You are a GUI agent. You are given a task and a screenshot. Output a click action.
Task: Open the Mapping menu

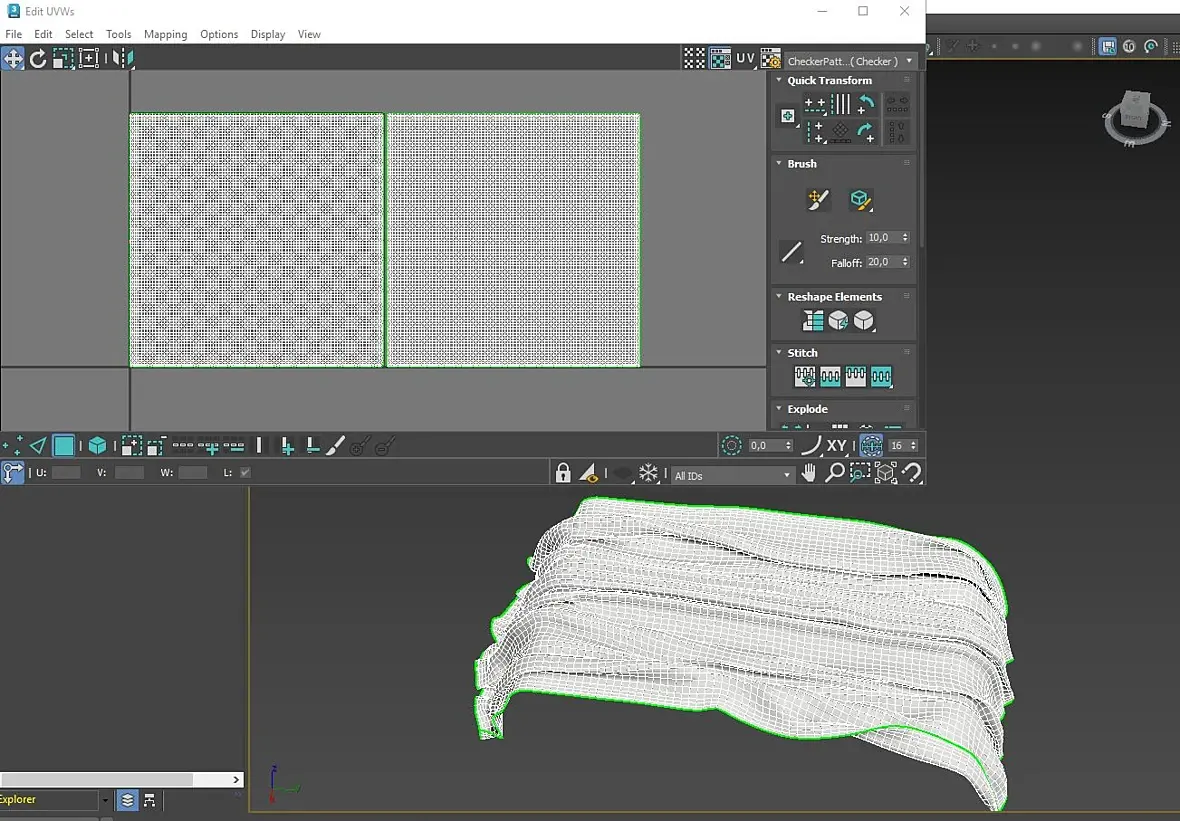coord(165,34)
